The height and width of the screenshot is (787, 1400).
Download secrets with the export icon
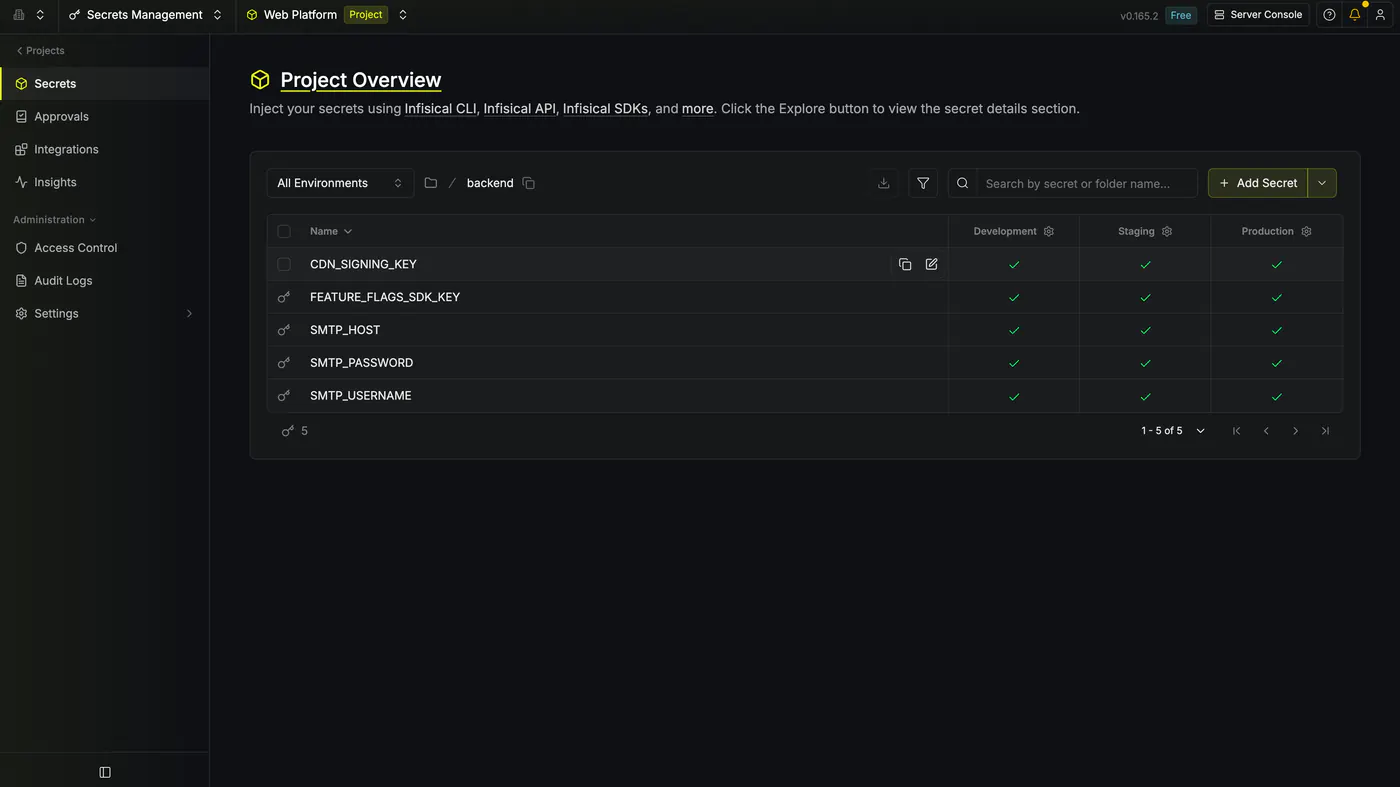pos(884,183)
